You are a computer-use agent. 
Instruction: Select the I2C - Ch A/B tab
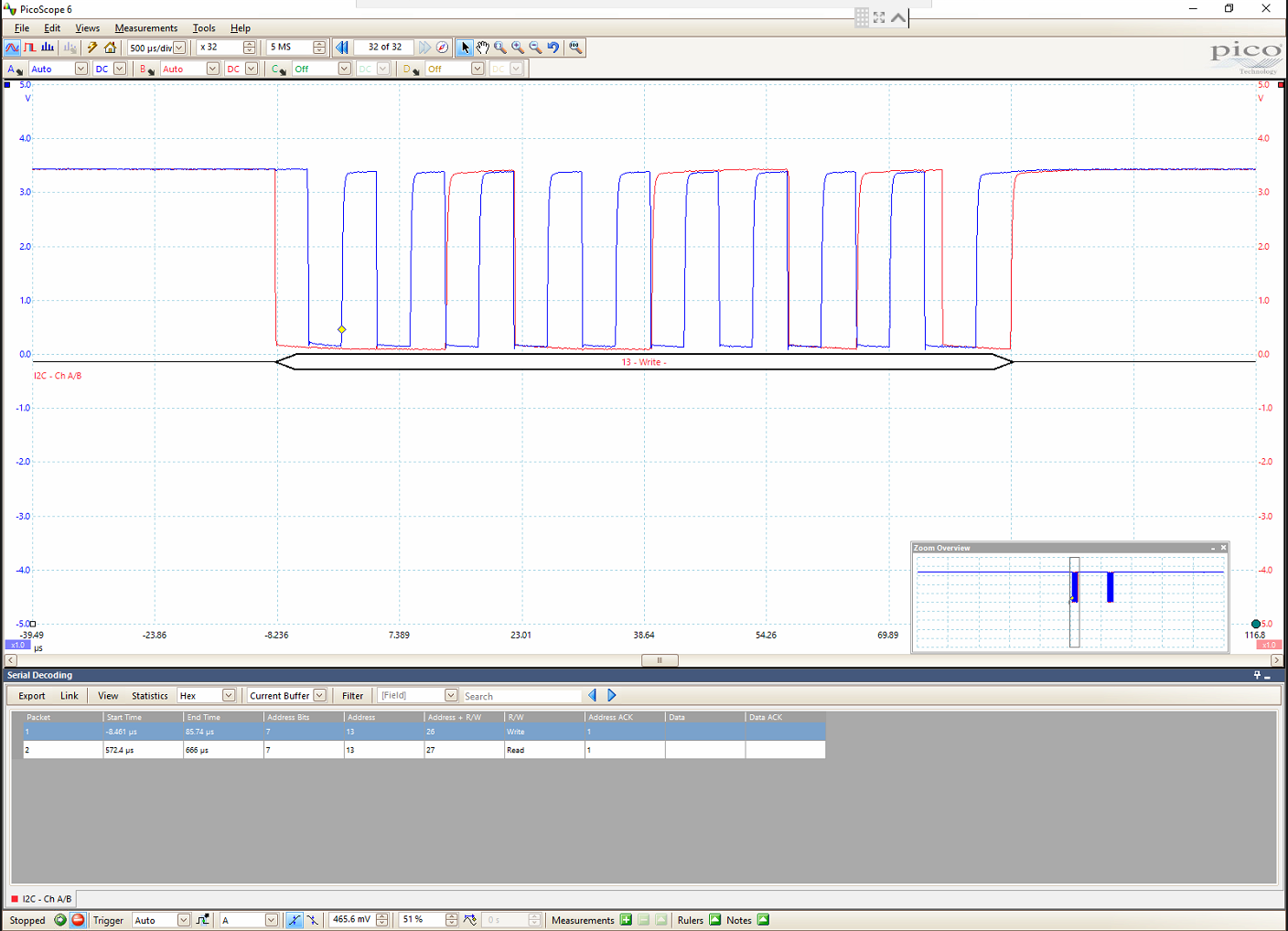(42, 899)
